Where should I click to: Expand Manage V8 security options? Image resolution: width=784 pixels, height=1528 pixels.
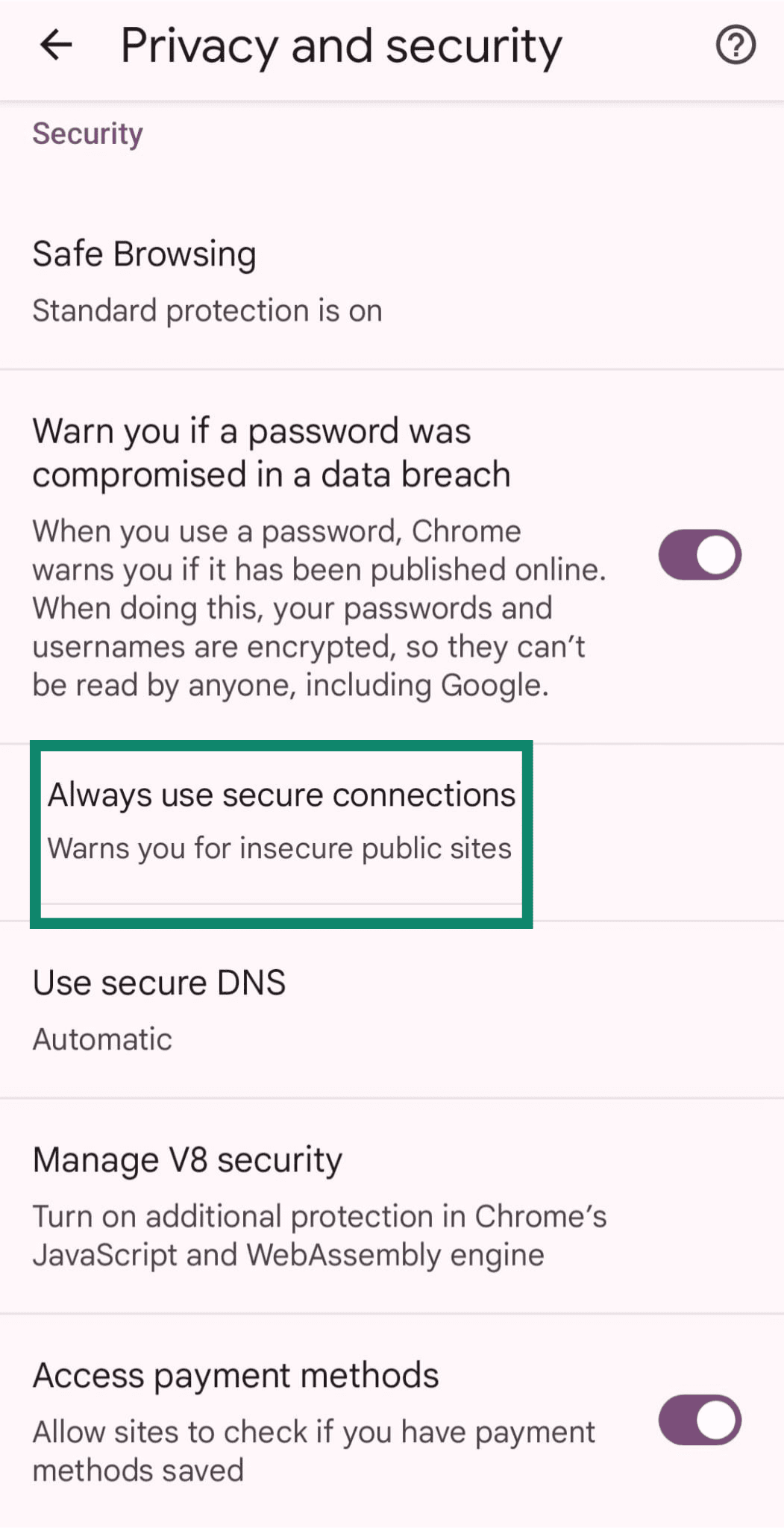point(186,1159)
